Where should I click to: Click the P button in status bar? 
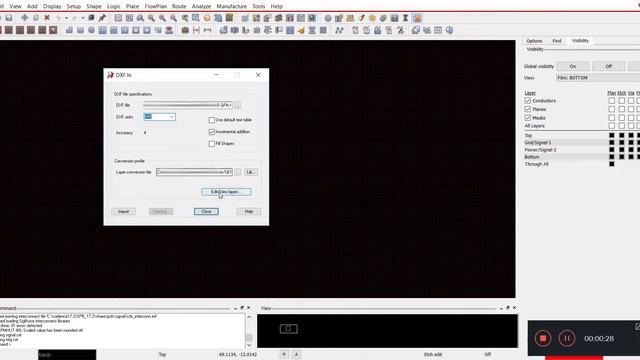coord(284,354)
